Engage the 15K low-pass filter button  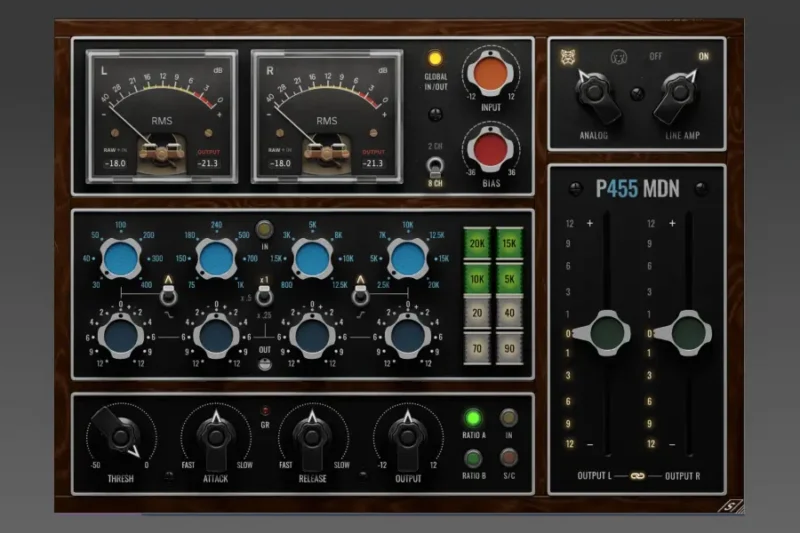(x=509, y=243)
